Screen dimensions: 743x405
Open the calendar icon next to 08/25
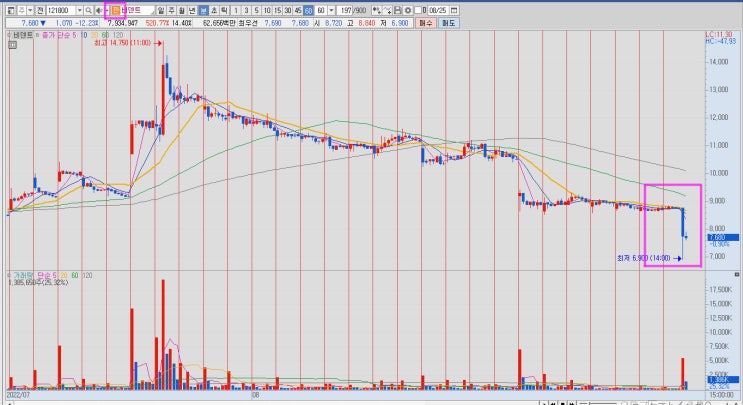[453, 10]
